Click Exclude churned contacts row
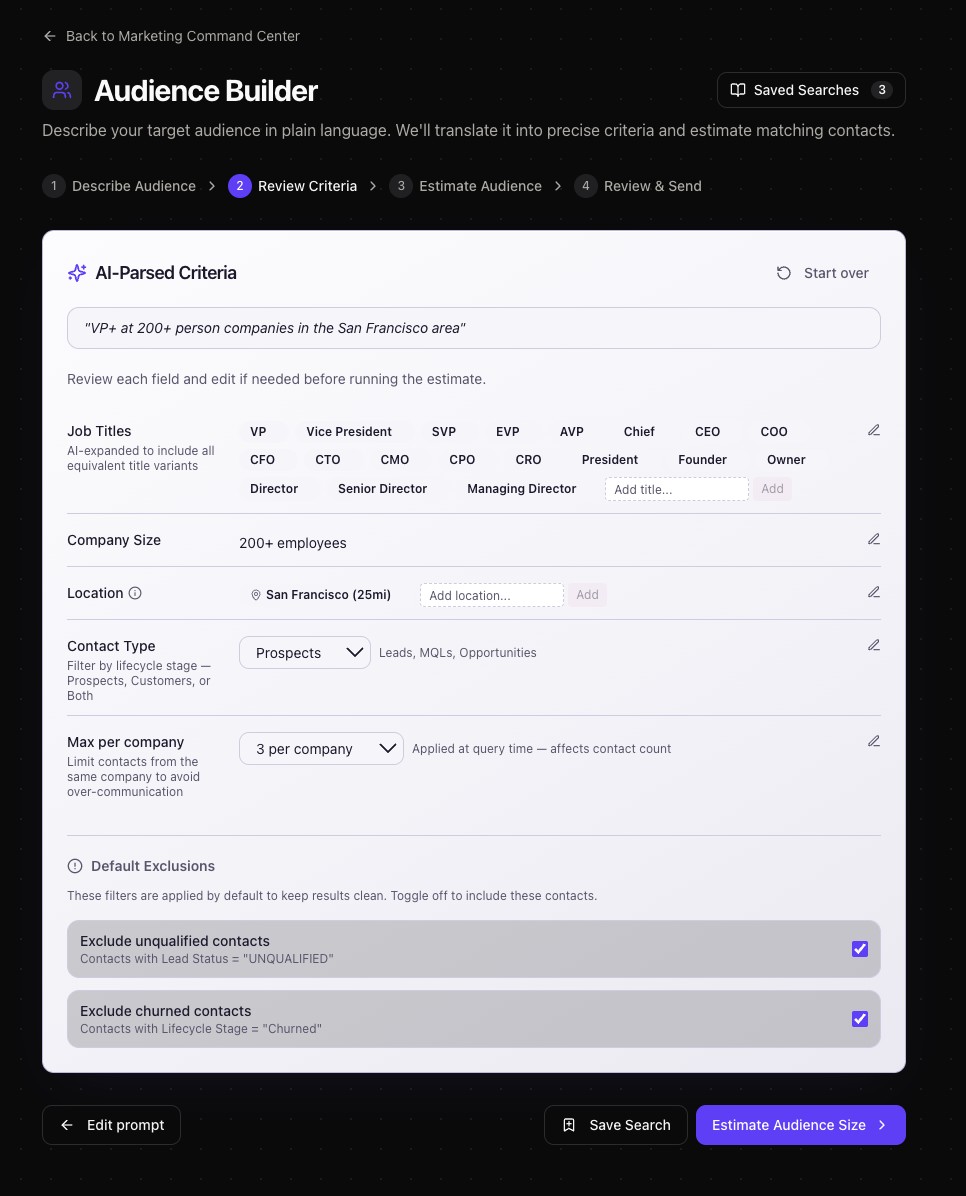This screenshot has width=966, height=1196. tap(474, 1019)
